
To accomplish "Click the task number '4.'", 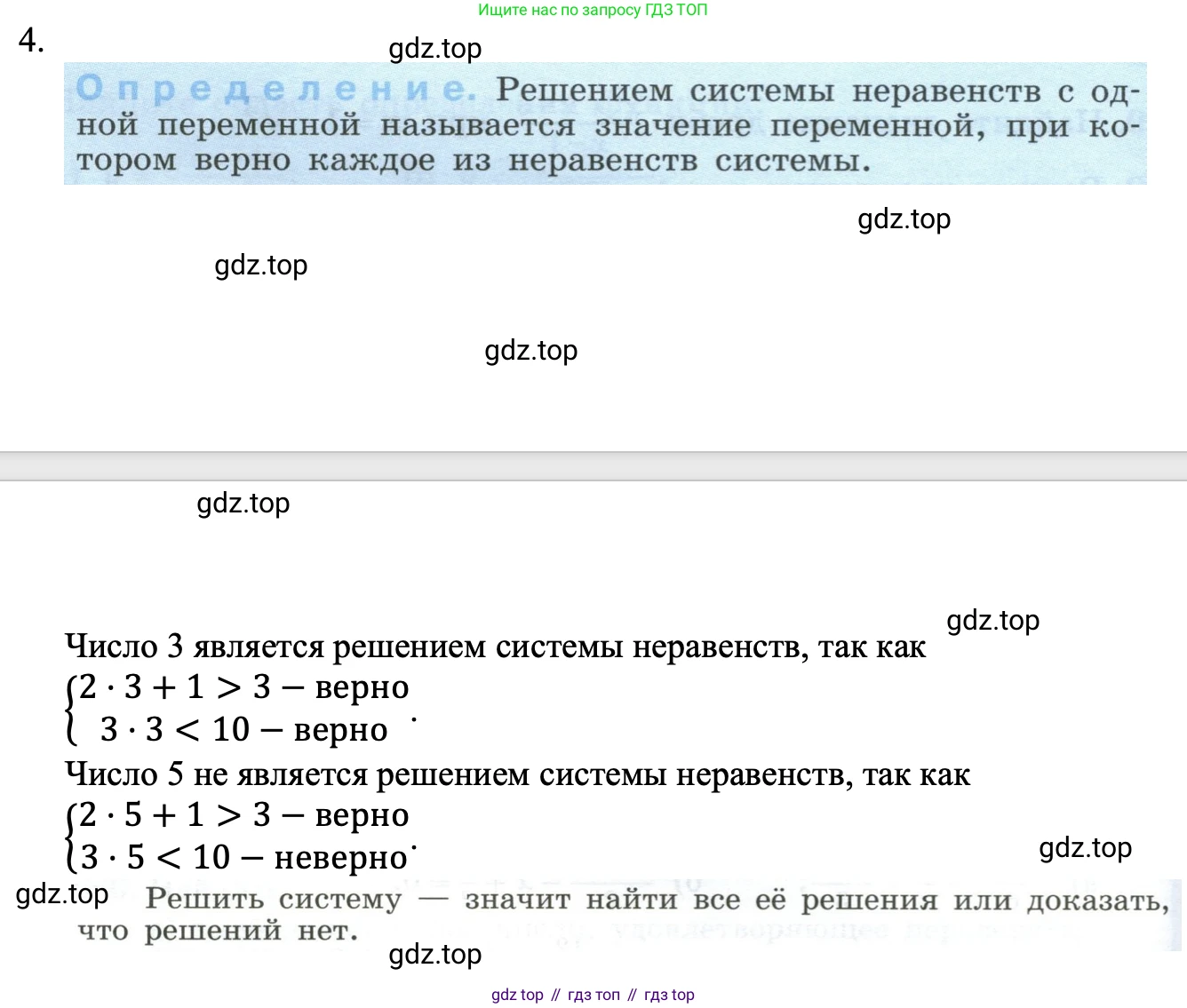I will click(x=31, y=40).
